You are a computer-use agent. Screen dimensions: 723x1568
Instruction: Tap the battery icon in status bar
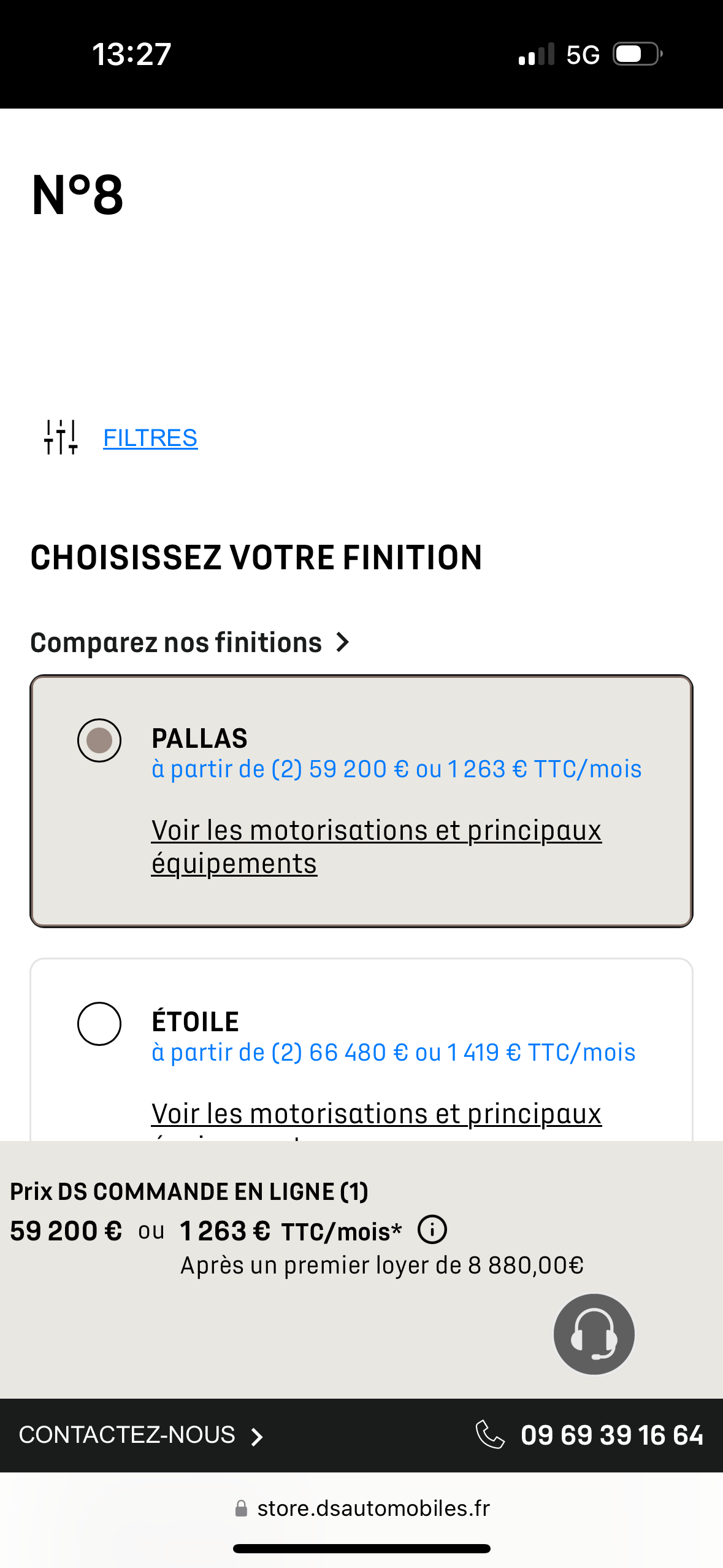click(638, 54)
